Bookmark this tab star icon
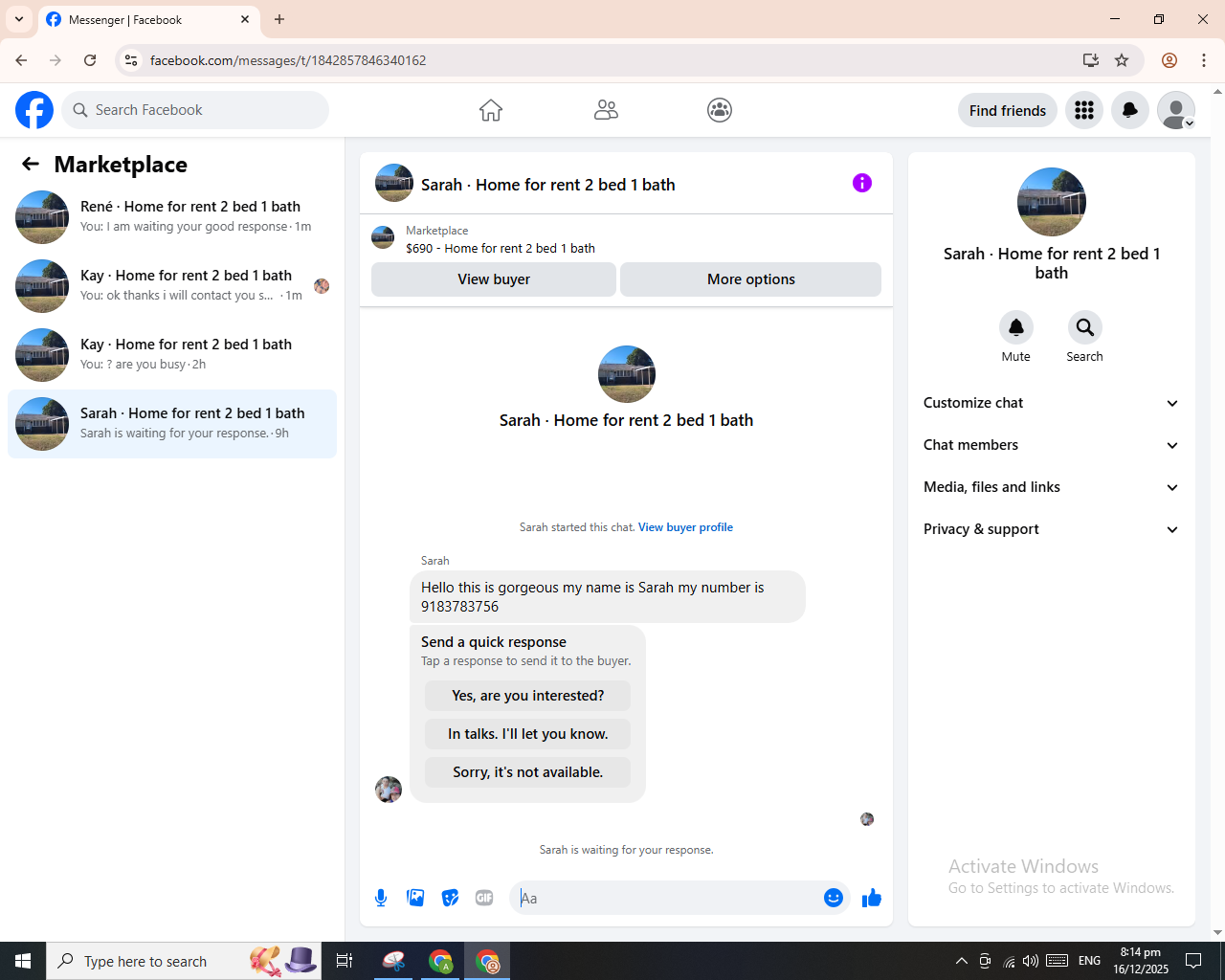The height and width of the screenshot is (980, 1225). (x=1122, y=60)
